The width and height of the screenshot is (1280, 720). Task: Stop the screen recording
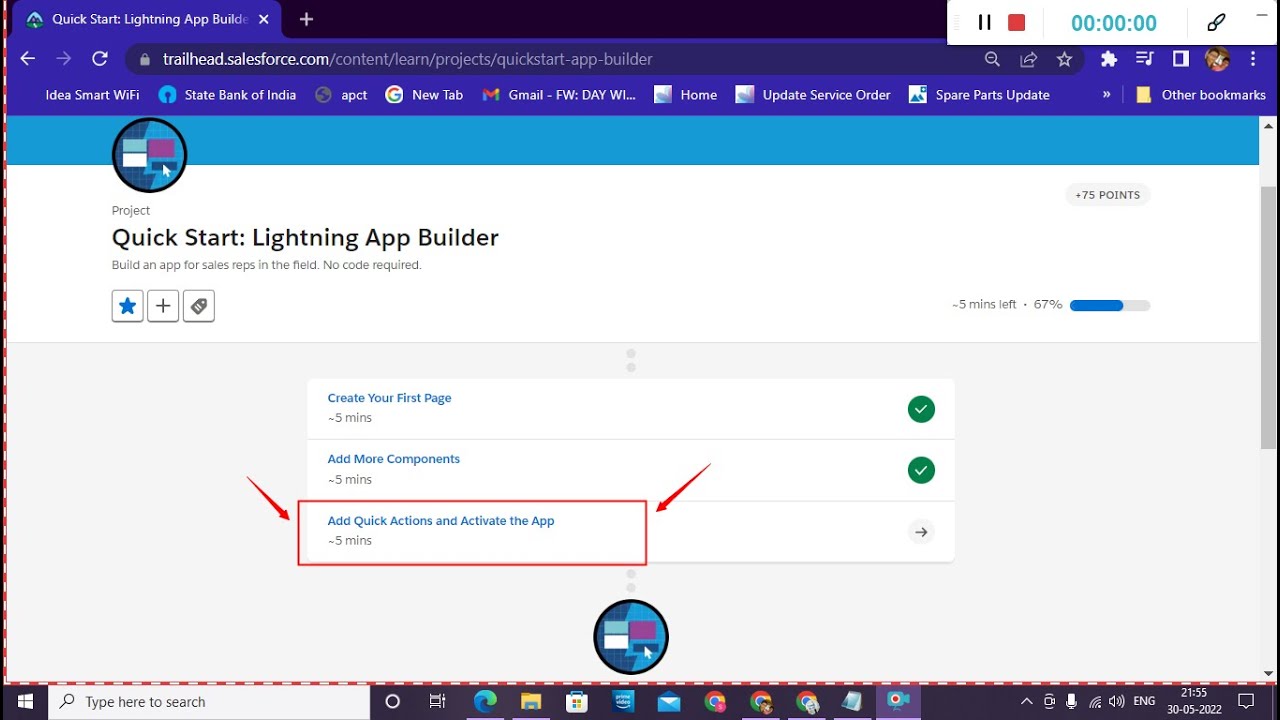[1017, 23]
